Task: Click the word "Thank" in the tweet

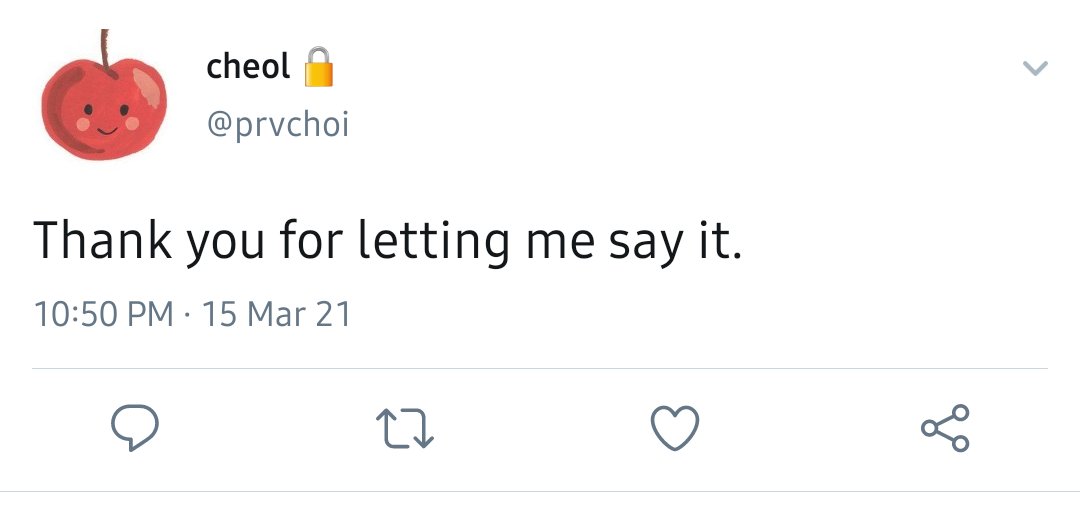Action: coord(103,239)
